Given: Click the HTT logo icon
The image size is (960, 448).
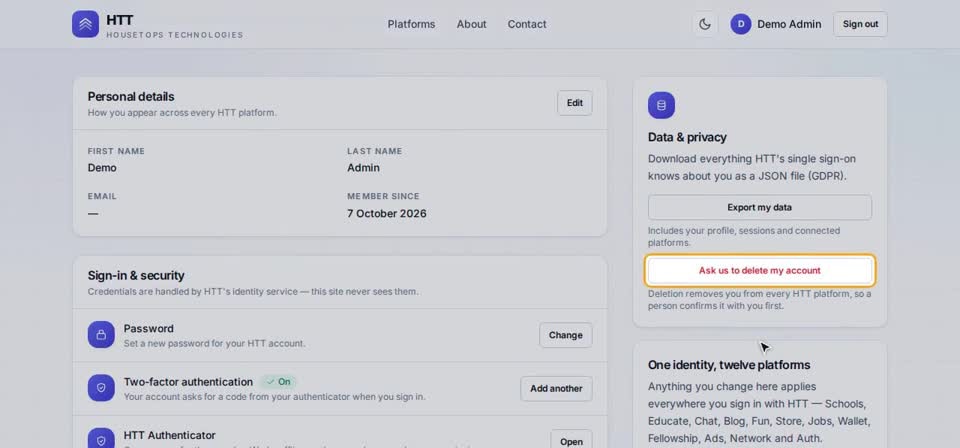Looking at the screenshot, I should click(x=85, y=24).
